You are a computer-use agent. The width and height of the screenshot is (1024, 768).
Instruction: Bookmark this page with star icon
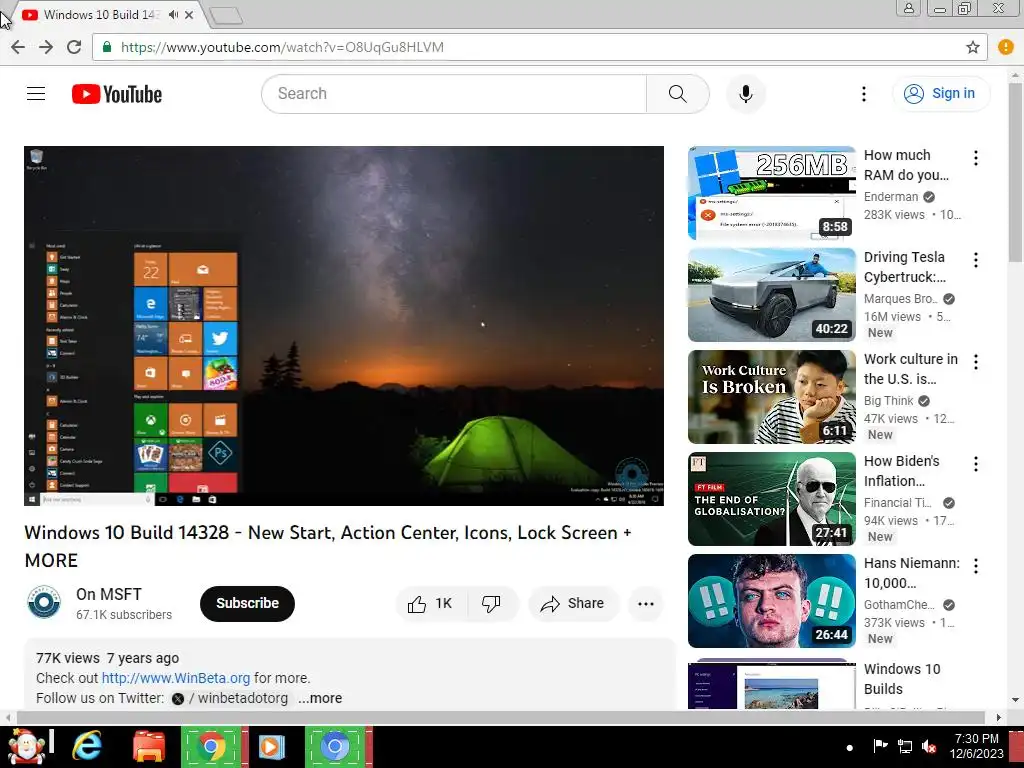(x=972, y=47)
